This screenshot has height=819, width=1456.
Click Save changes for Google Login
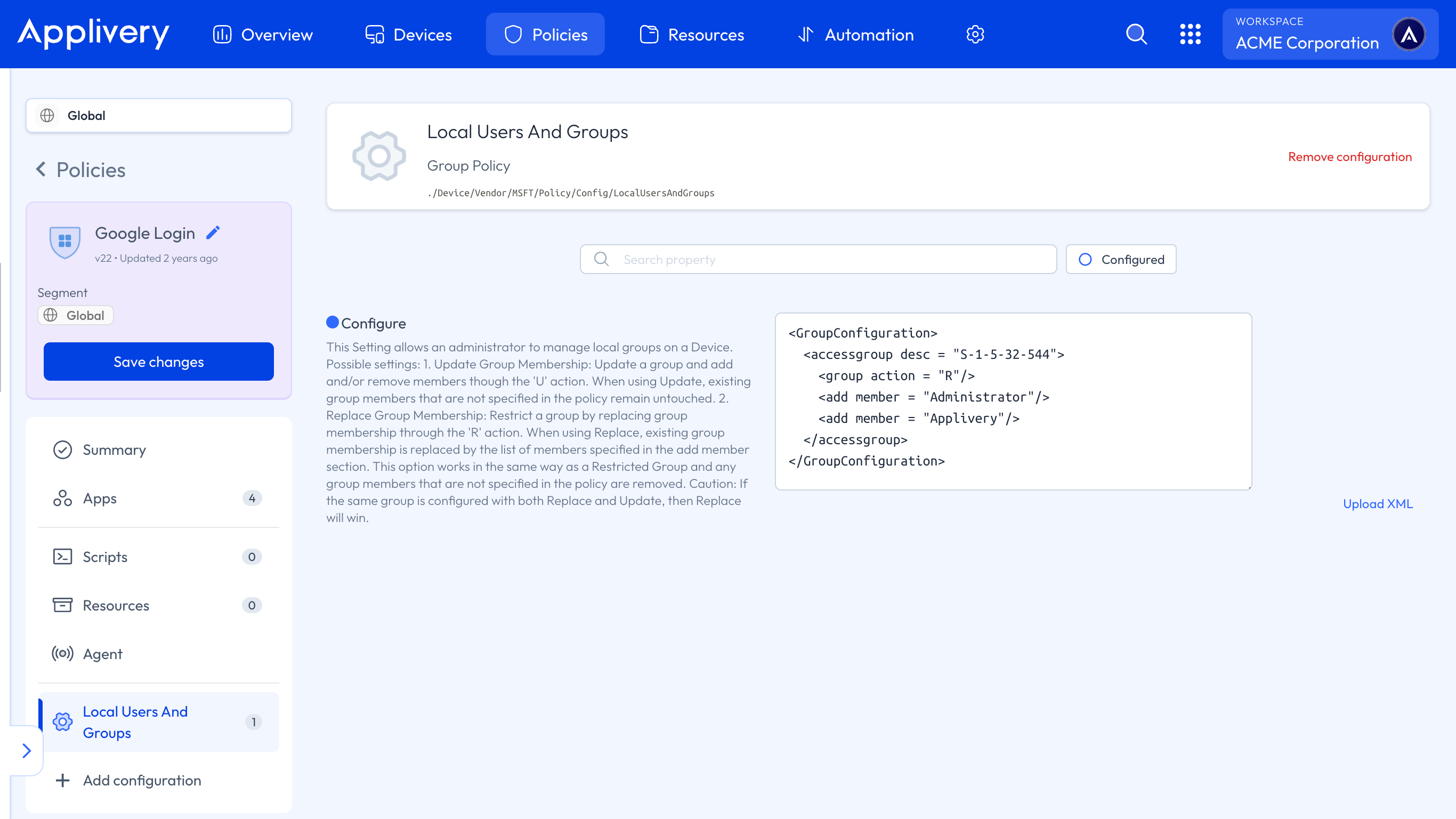(x=158, y=362)
